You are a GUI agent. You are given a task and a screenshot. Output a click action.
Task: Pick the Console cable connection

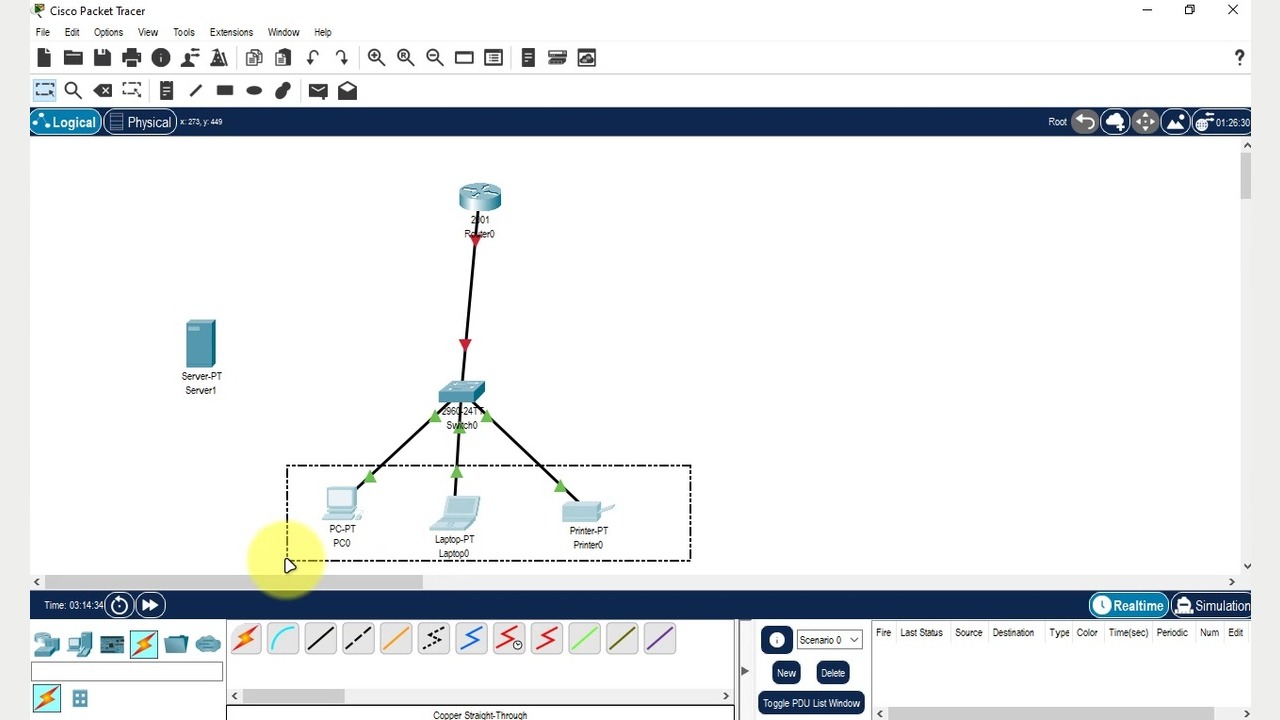click(283, 638)
